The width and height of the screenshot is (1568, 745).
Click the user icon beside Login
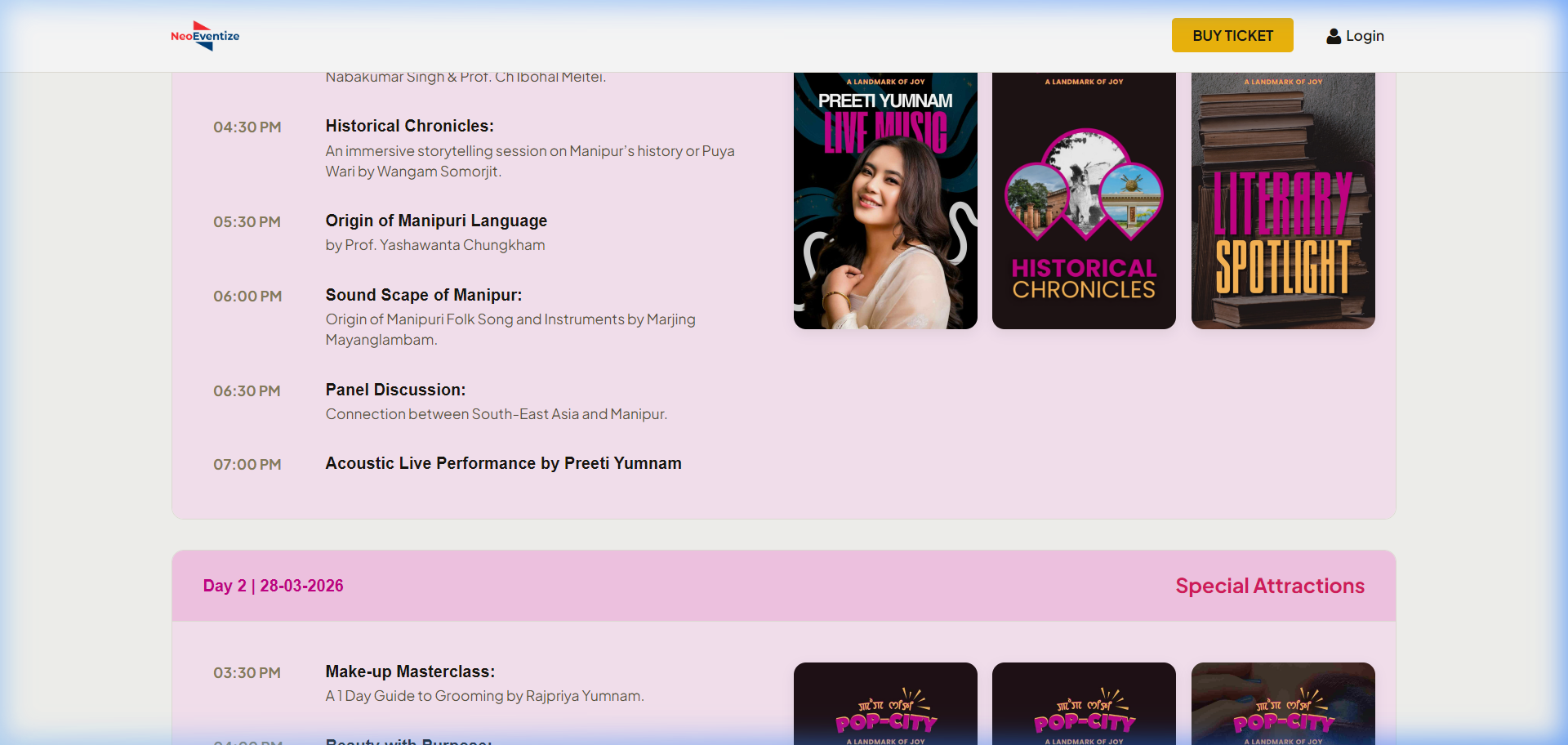[x=1334, y=36]
